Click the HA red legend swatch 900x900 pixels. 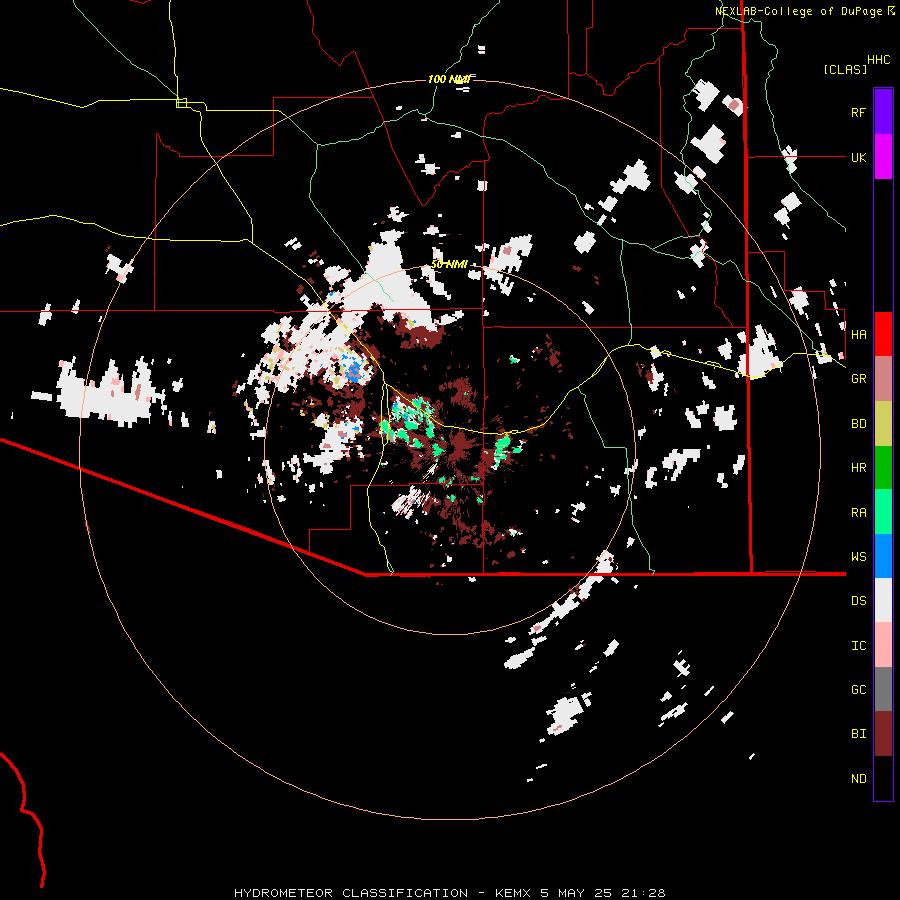pyautogui.click(x=883, y=334)
